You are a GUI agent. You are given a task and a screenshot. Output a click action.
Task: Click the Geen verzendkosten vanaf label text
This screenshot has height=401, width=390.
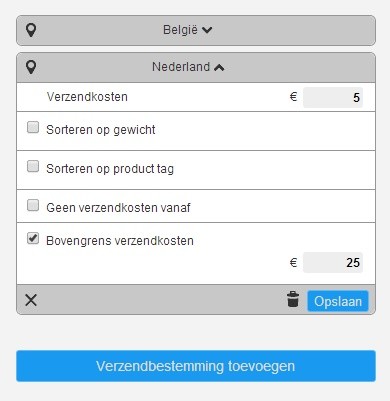click(x=118, y=208)
